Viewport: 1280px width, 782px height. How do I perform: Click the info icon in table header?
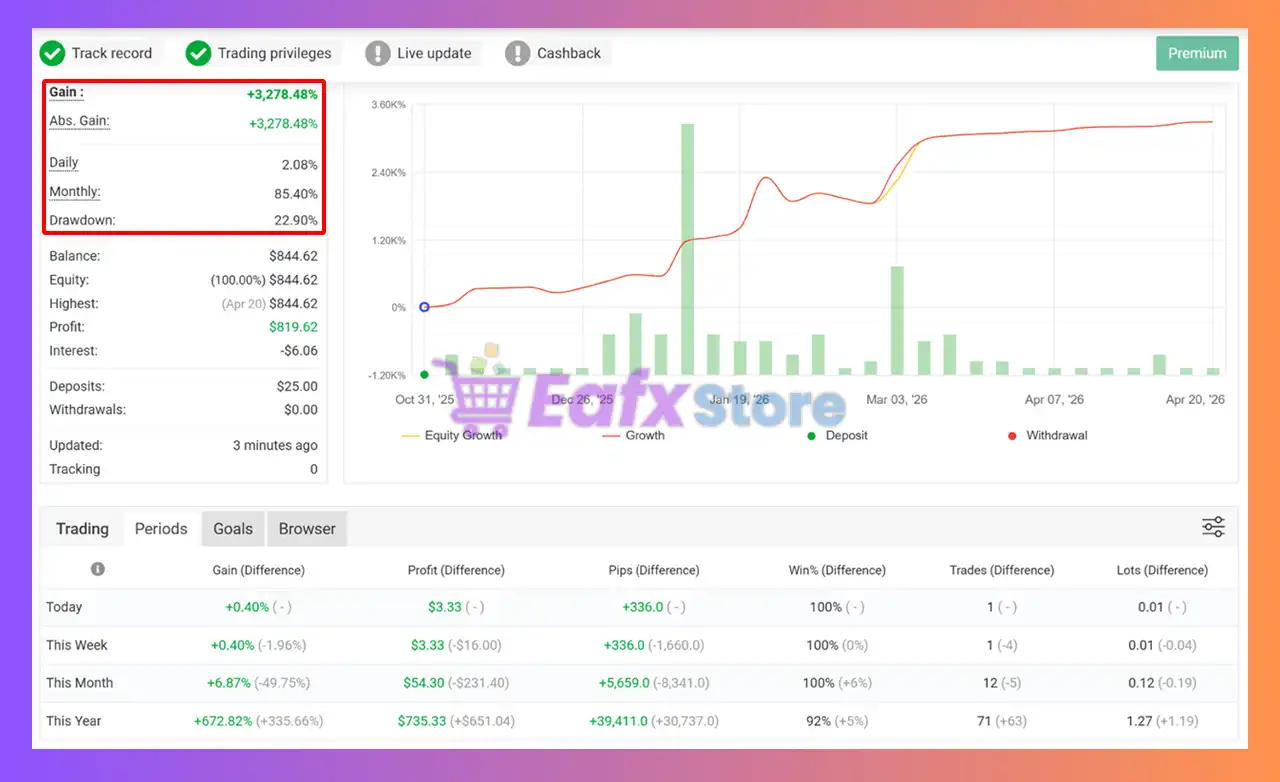coord(98,569)
